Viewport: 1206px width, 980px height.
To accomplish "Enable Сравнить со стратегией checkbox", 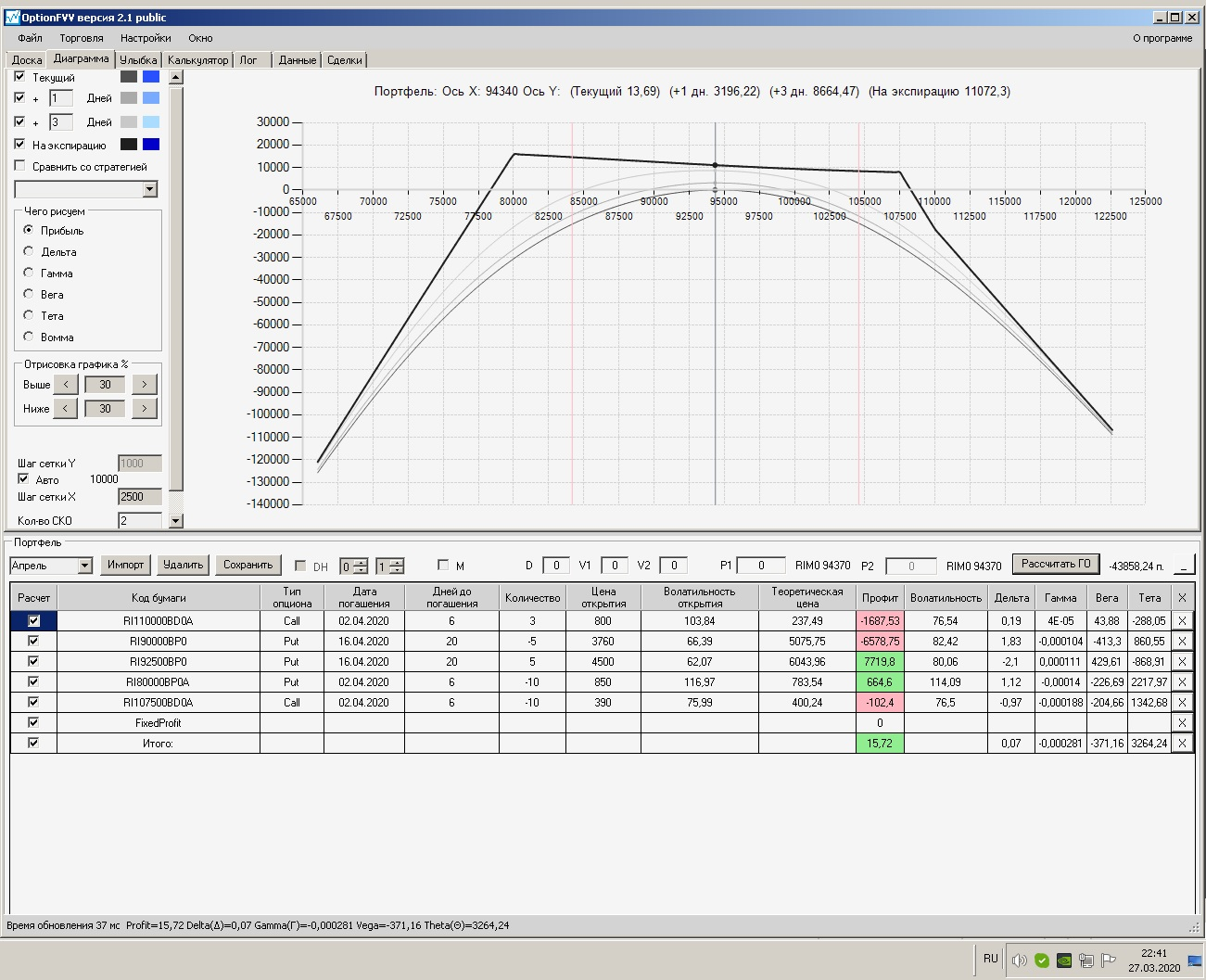I will coord(19,166).
